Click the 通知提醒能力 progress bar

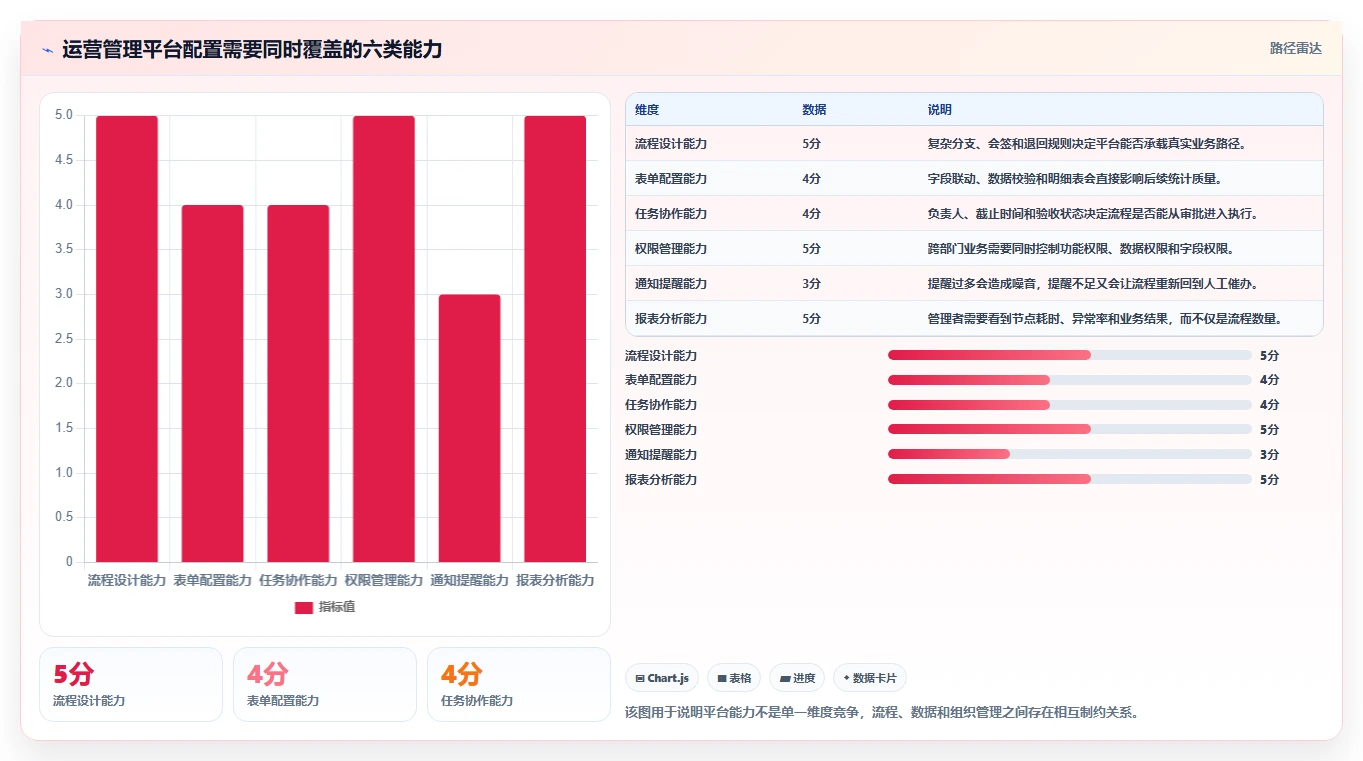point(1070,454)
